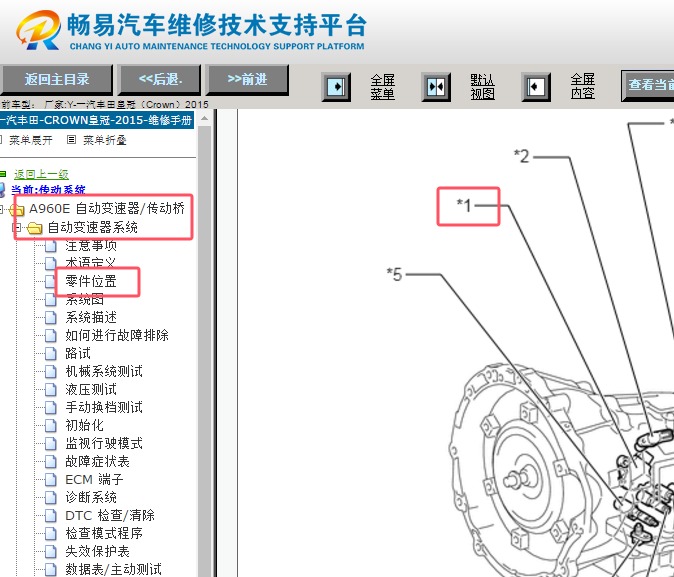Screen dimensions: 674x577
Task: Click the page icon beside 路试
Action: [50, 353]
